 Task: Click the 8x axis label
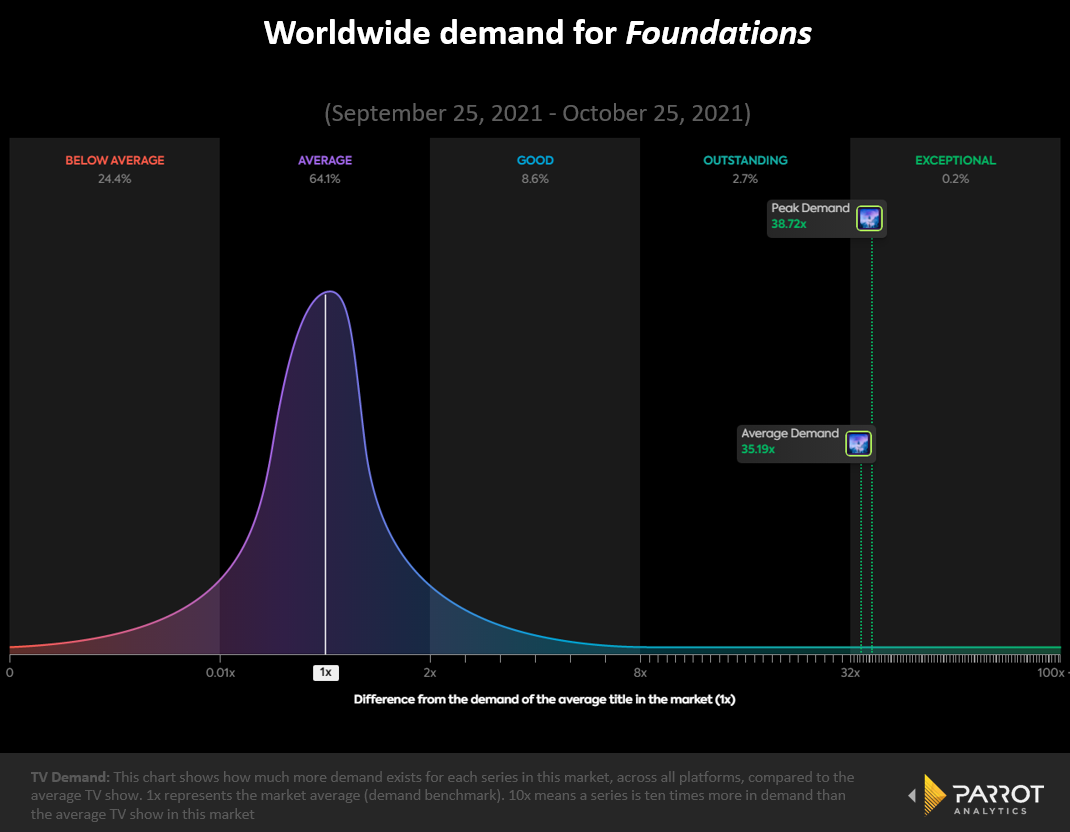coord(640,673)
